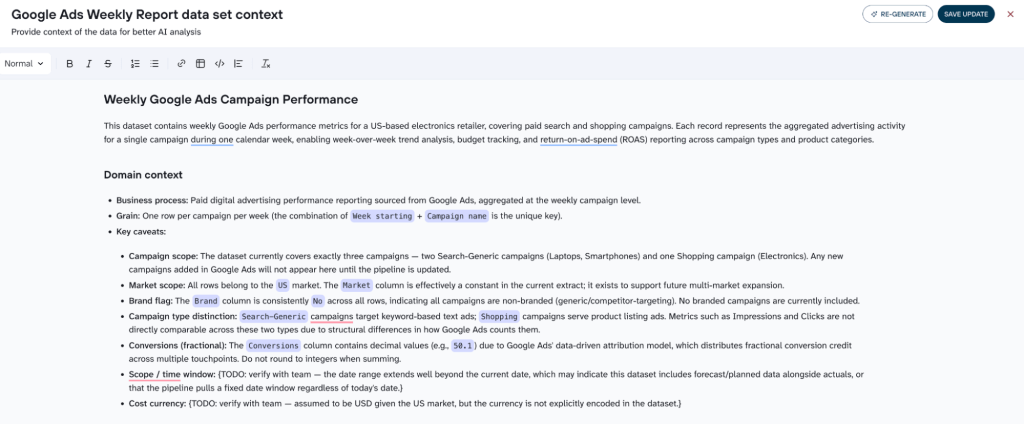Click the SAVE UPDATE button
This screenshot has width=1024, height=424.
(966, 14)
